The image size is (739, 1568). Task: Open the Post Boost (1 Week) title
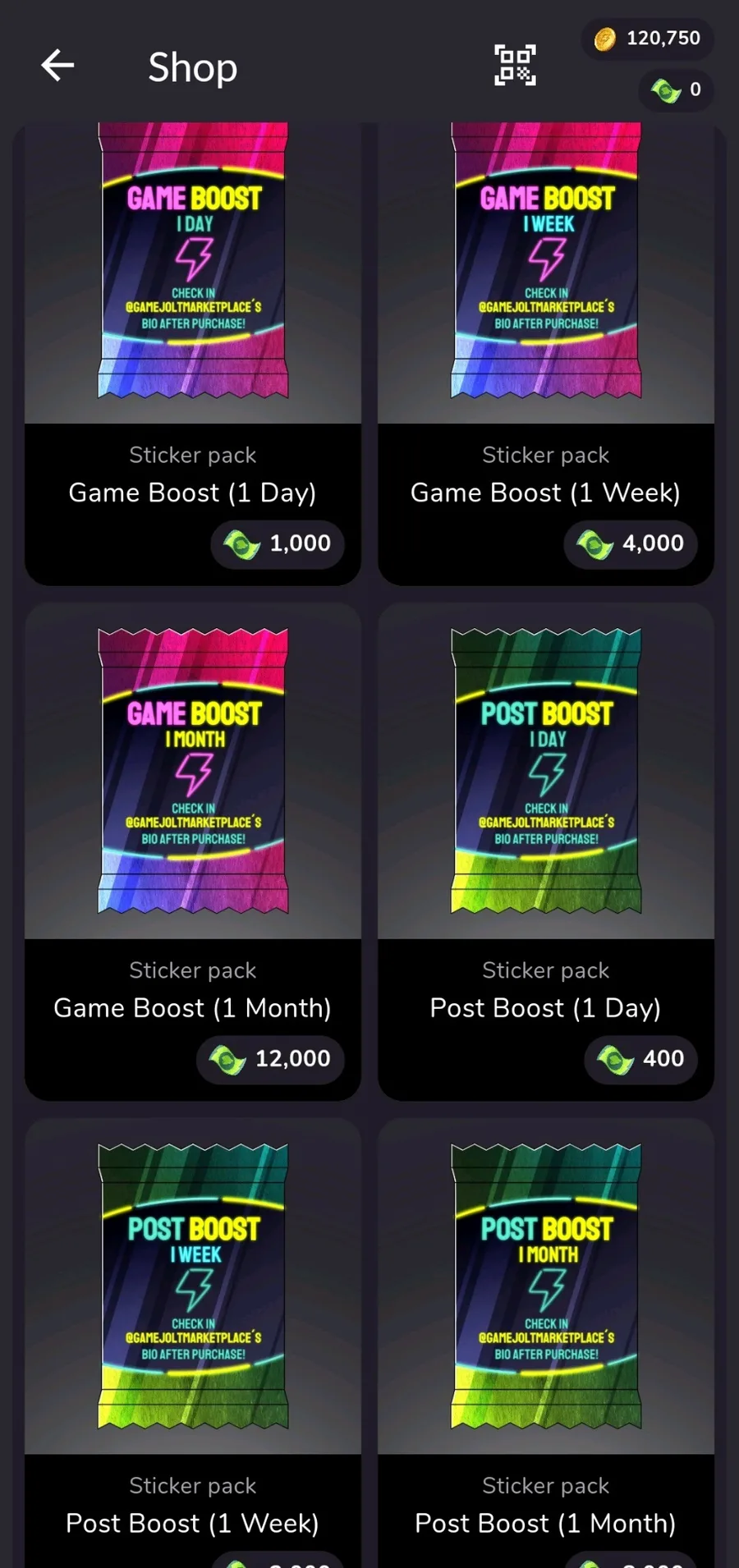coord(193,1524)
